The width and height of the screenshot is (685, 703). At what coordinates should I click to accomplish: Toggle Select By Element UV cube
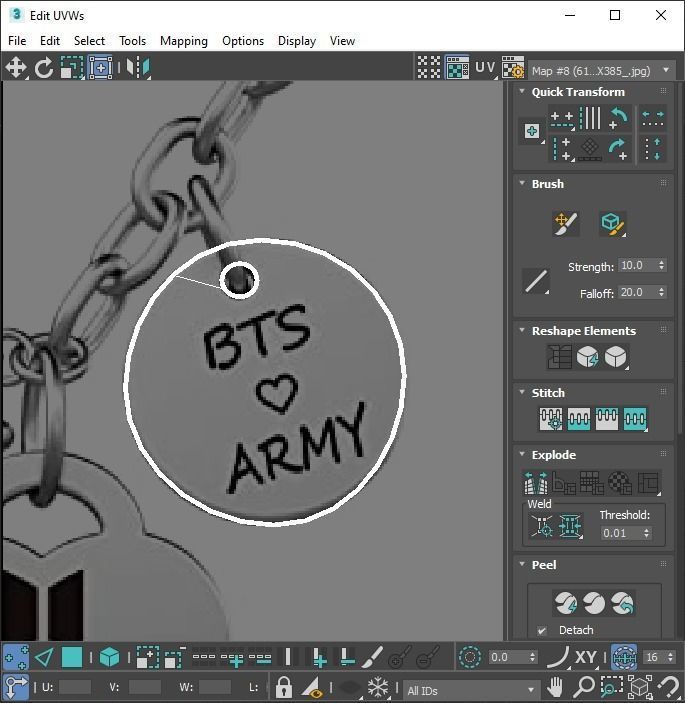coord(109,658)
